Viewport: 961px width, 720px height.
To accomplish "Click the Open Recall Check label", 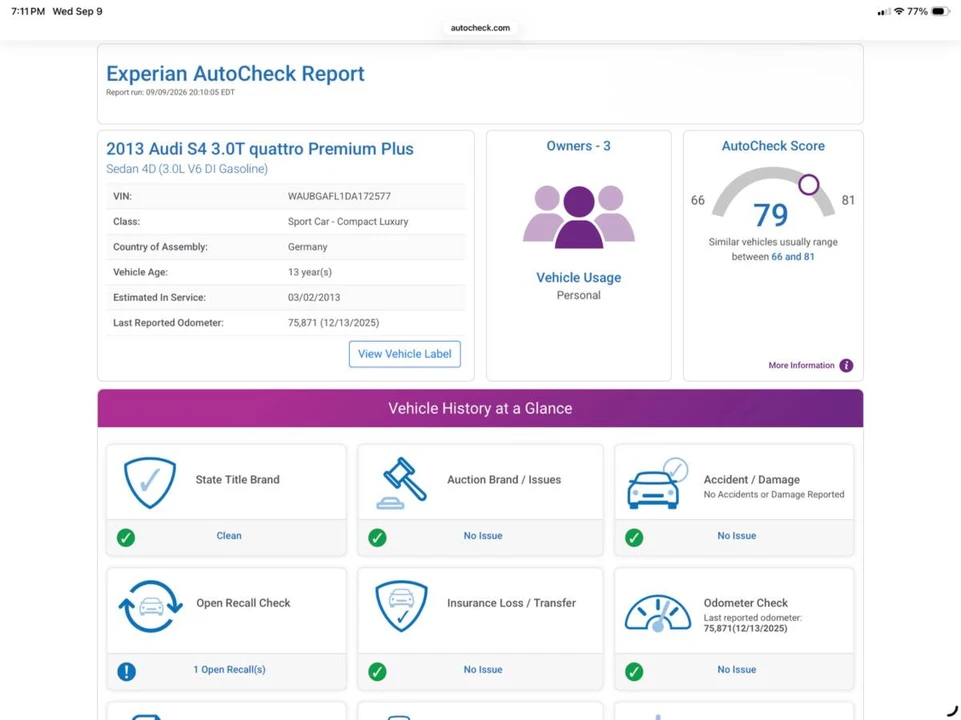I will click(x=243, y=603).
